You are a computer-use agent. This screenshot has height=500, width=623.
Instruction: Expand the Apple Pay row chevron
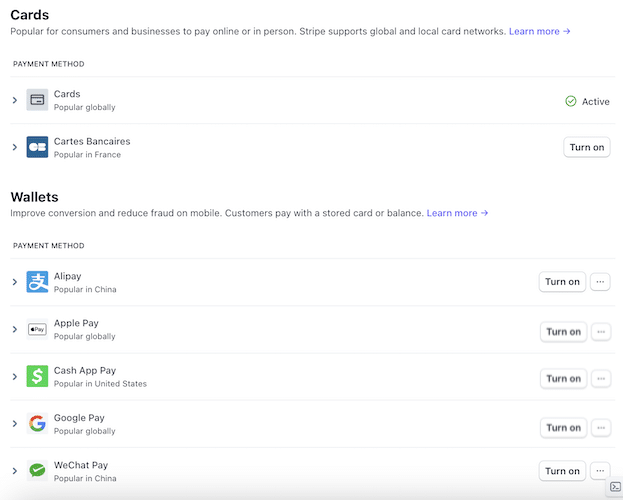tap(15, 329)
